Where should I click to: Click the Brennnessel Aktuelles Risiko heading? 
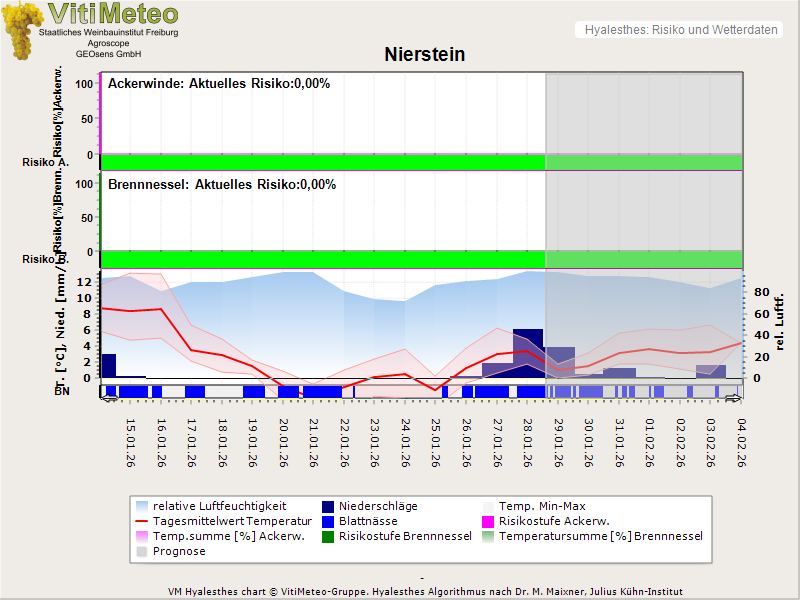221,185
